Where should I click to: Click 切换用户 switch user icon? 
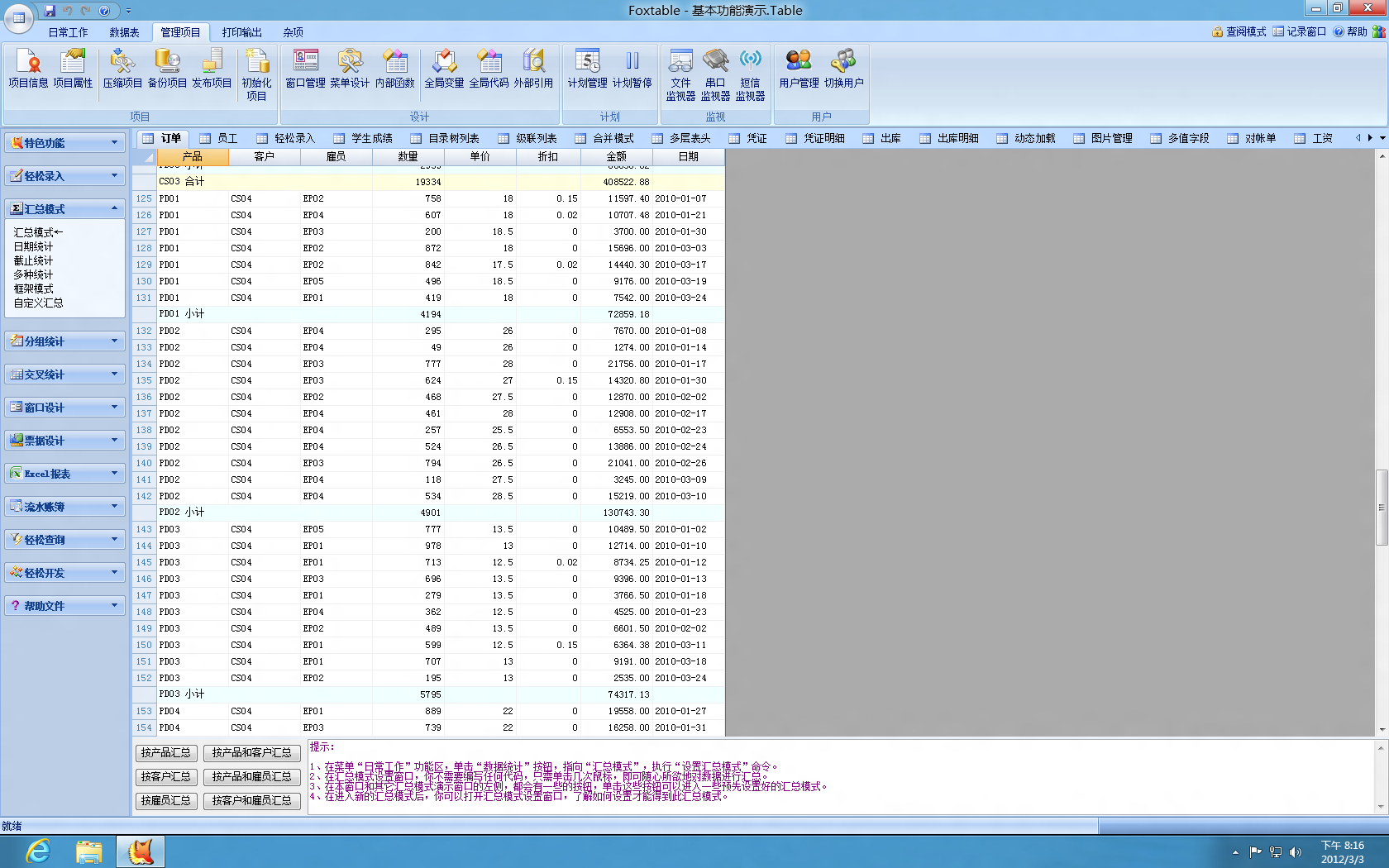pyautogui.click(x=843, y=68)
